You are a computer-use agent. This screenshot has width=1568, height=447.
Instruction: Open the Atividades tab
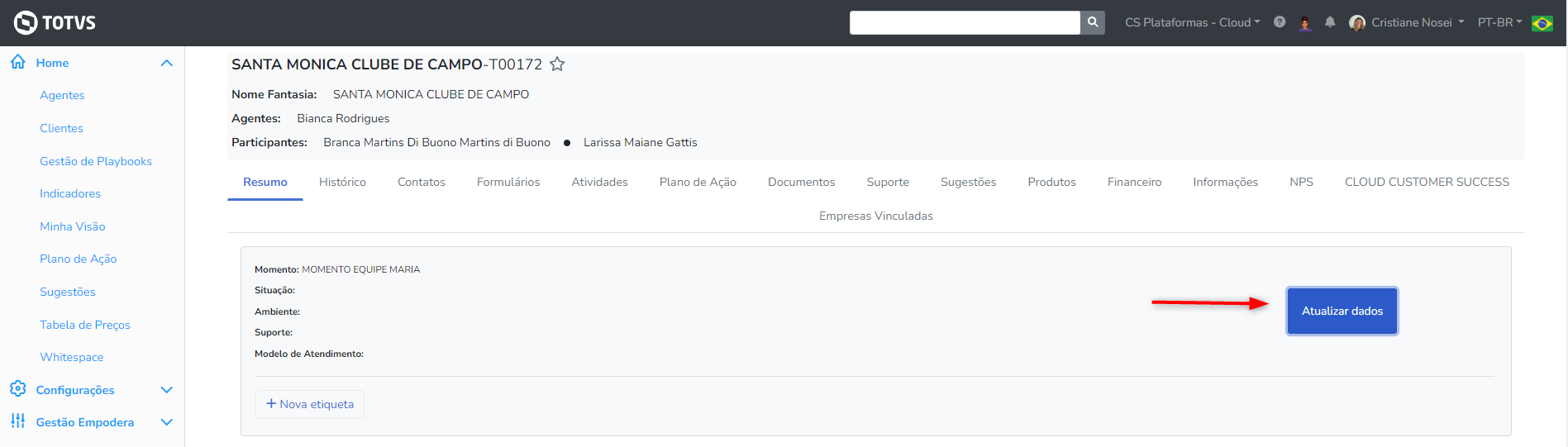click(600, 182)
